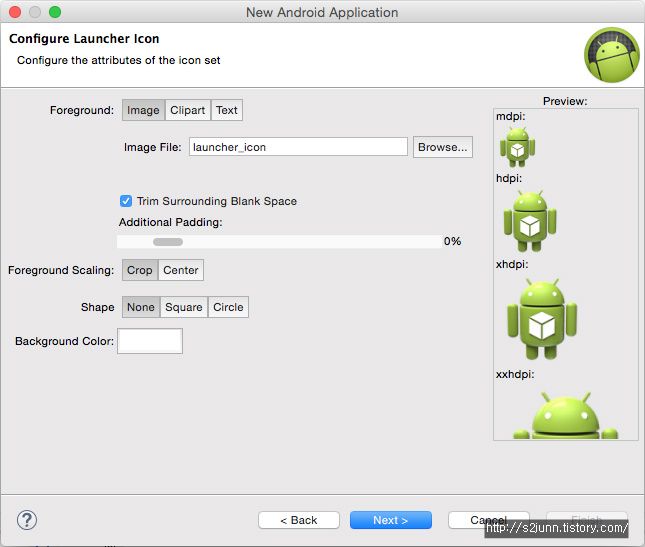
Task: Click the Cancel button
Action: click(x=489, y=520)
